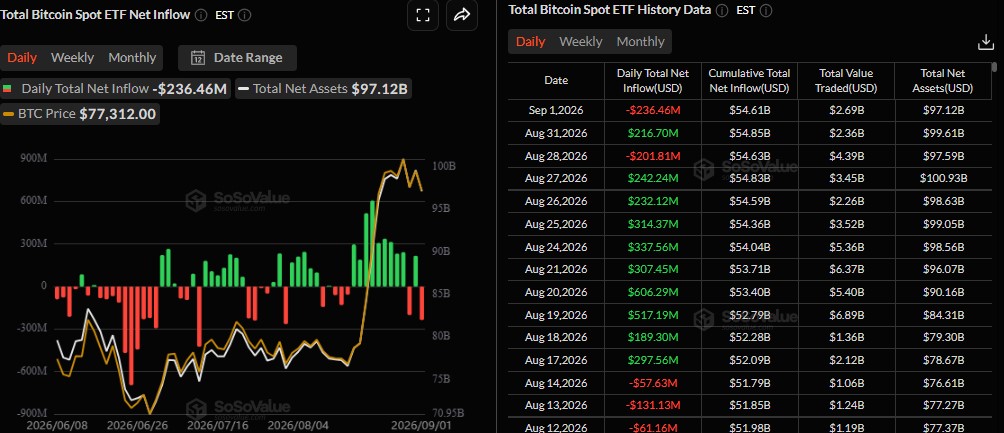Click the calendar icon in Date Range
The image size is (1004, 433).
[x=198, y=58]
